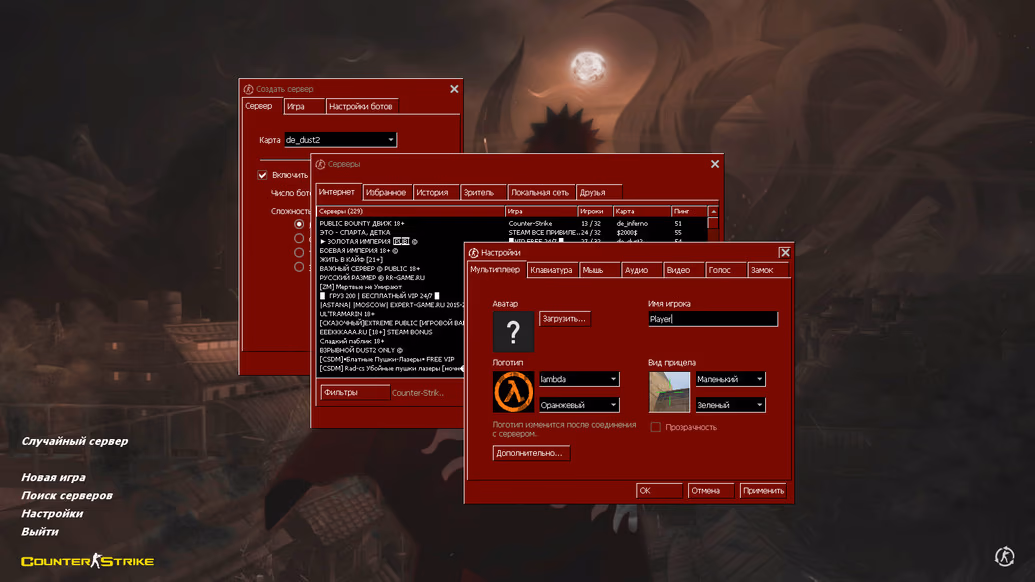1035x582 pixels.
Task: Enable the Прозрачность checkbox
Action: click(x=656, y=427)
